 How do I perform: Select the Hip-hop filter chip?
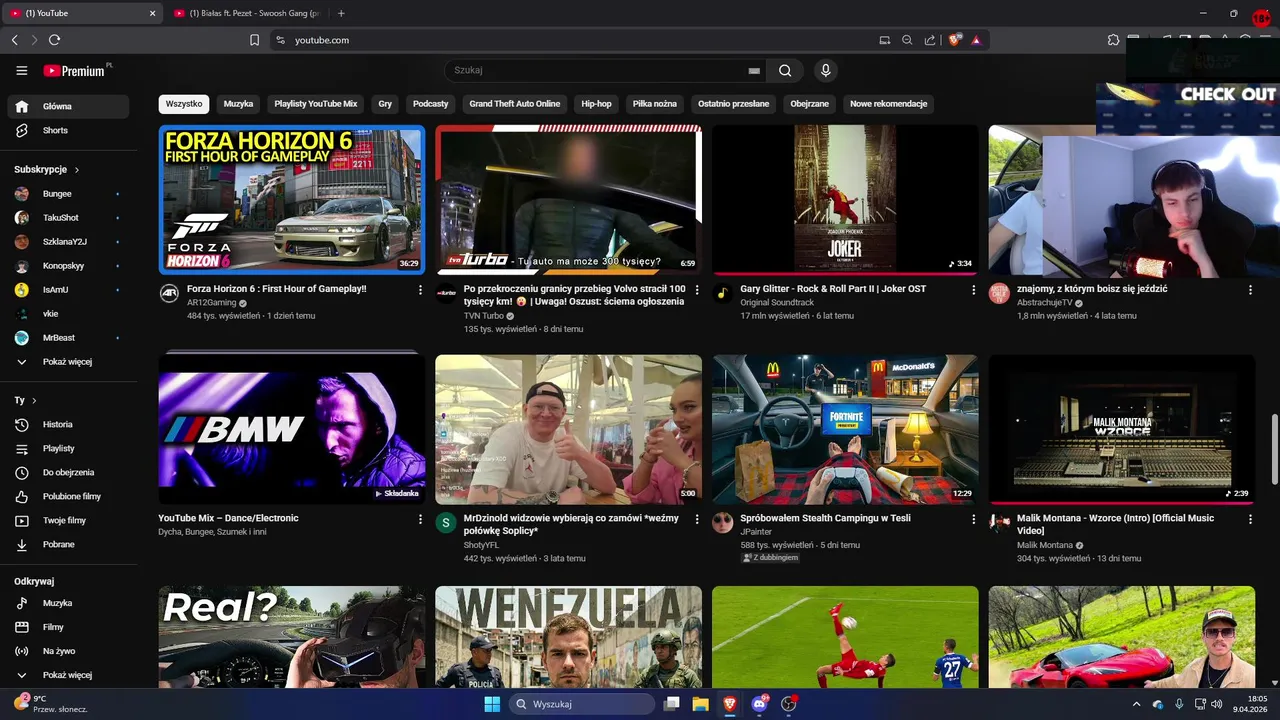click(596, 104)
